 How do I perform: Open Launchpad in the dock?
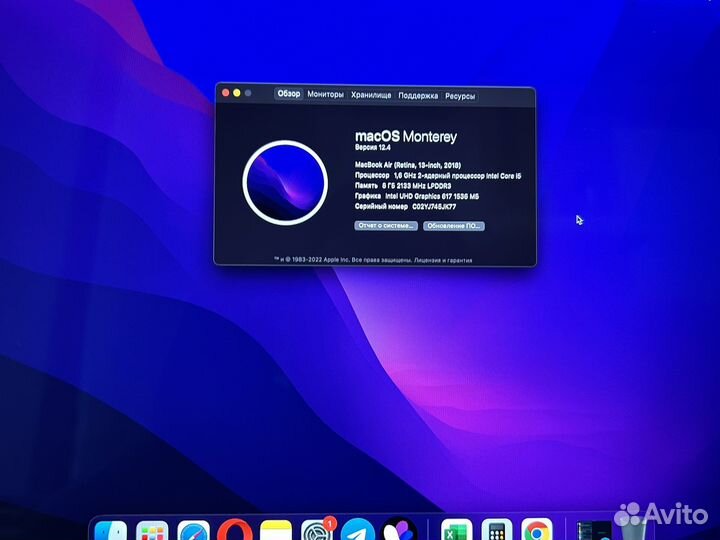(x=152, y=531)
